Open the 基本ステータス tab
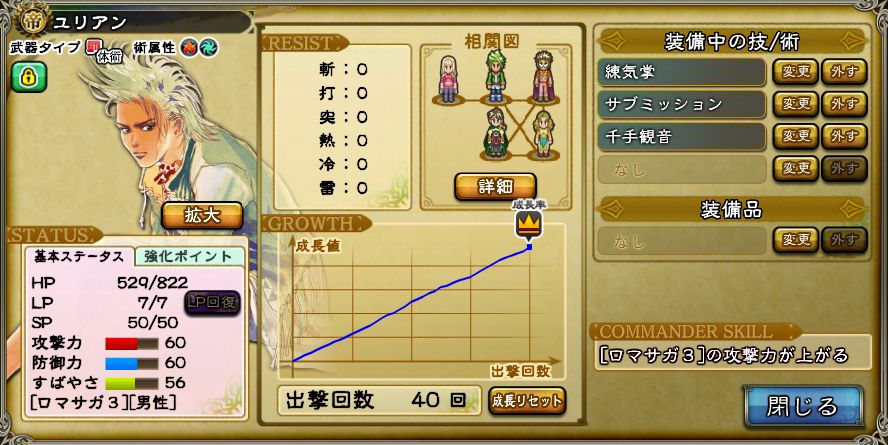 78,256
